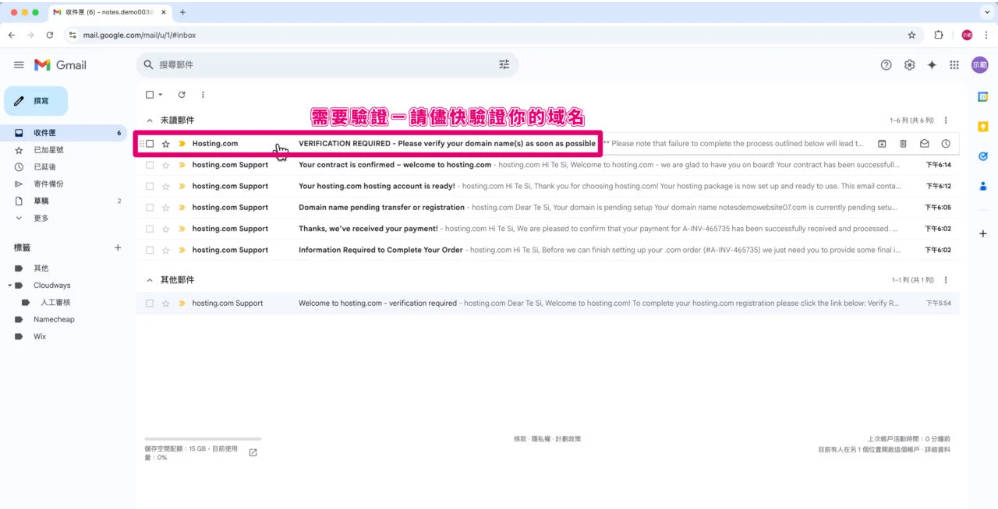Collapse the 未讀郵件 section
Image resolution: width=998 pixels, height=509 pixels.
150,120
